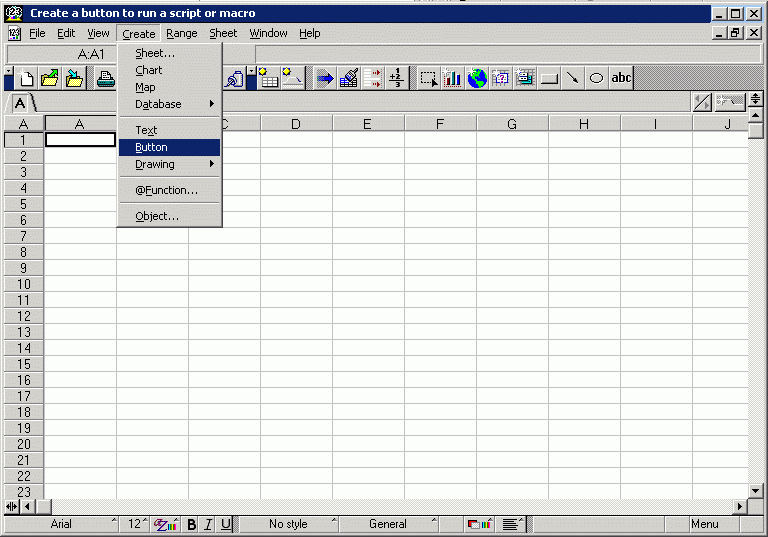This screenshot has height=537, width=768.
Task: Click the create chart toolbar icon
Action: coord(452,78)
